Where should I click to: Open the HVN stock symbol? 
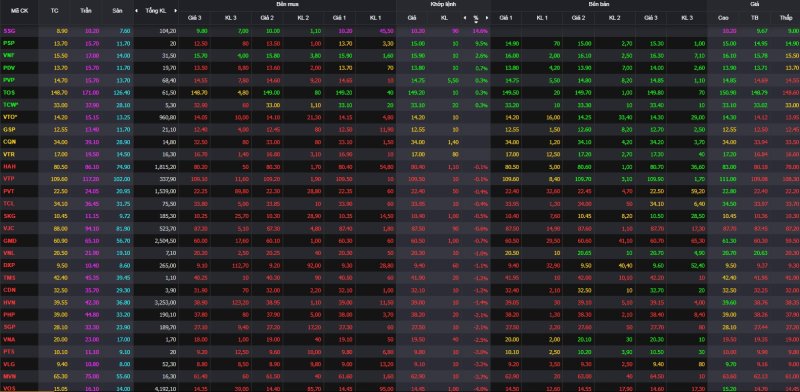click(9, 302)
